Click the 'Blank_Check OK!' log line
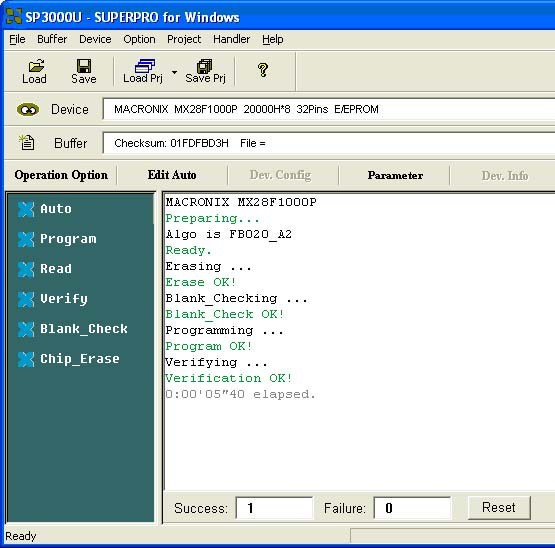The height and width of the screenshot is (548, 555). (225, 314)
